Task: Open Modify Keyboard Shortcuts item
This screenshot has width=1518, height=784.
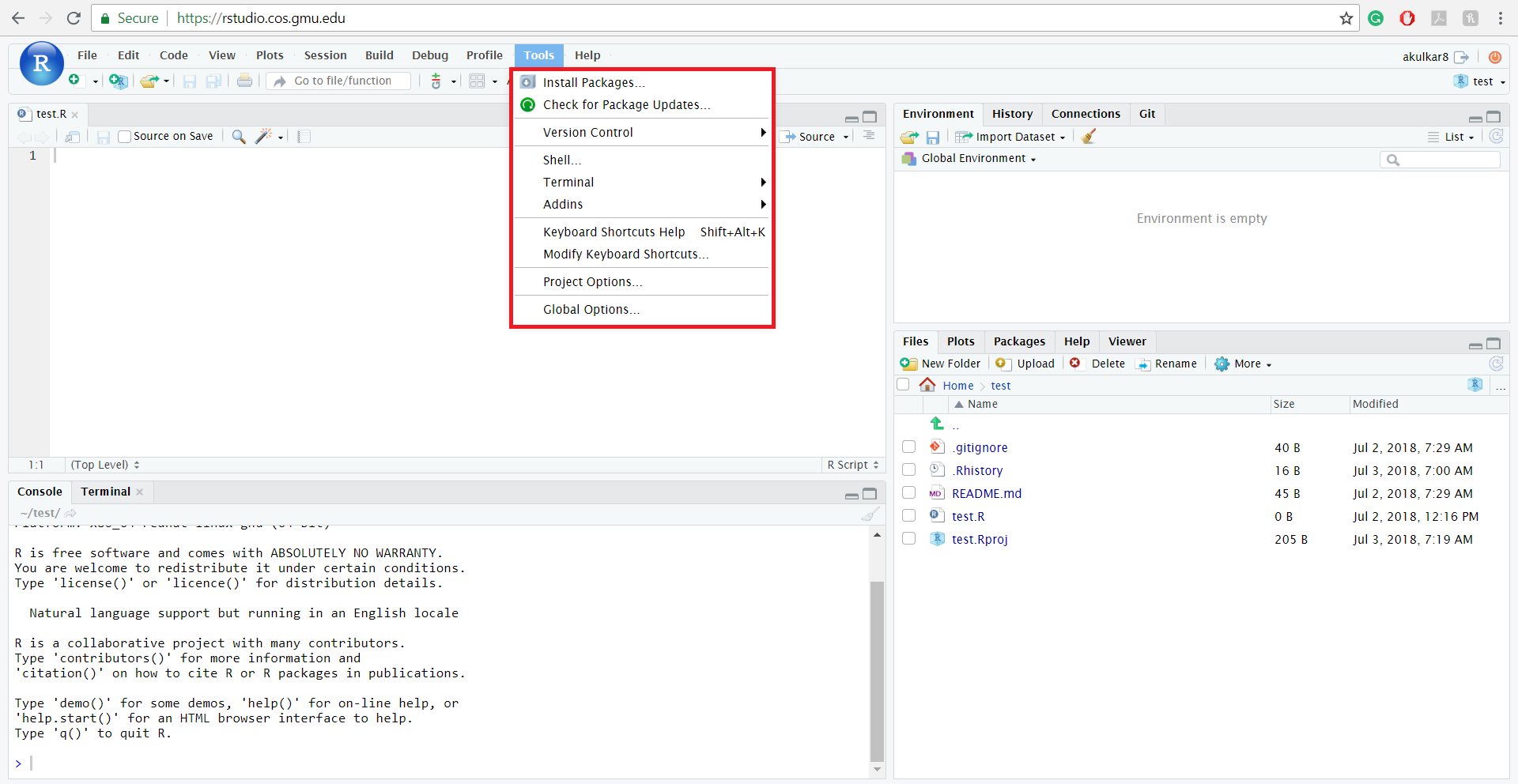Action: point(642,254)
